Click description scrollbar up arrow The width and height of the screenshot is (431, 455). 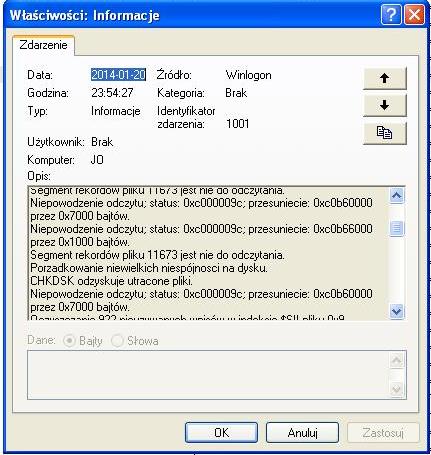(x=397, y=195)
